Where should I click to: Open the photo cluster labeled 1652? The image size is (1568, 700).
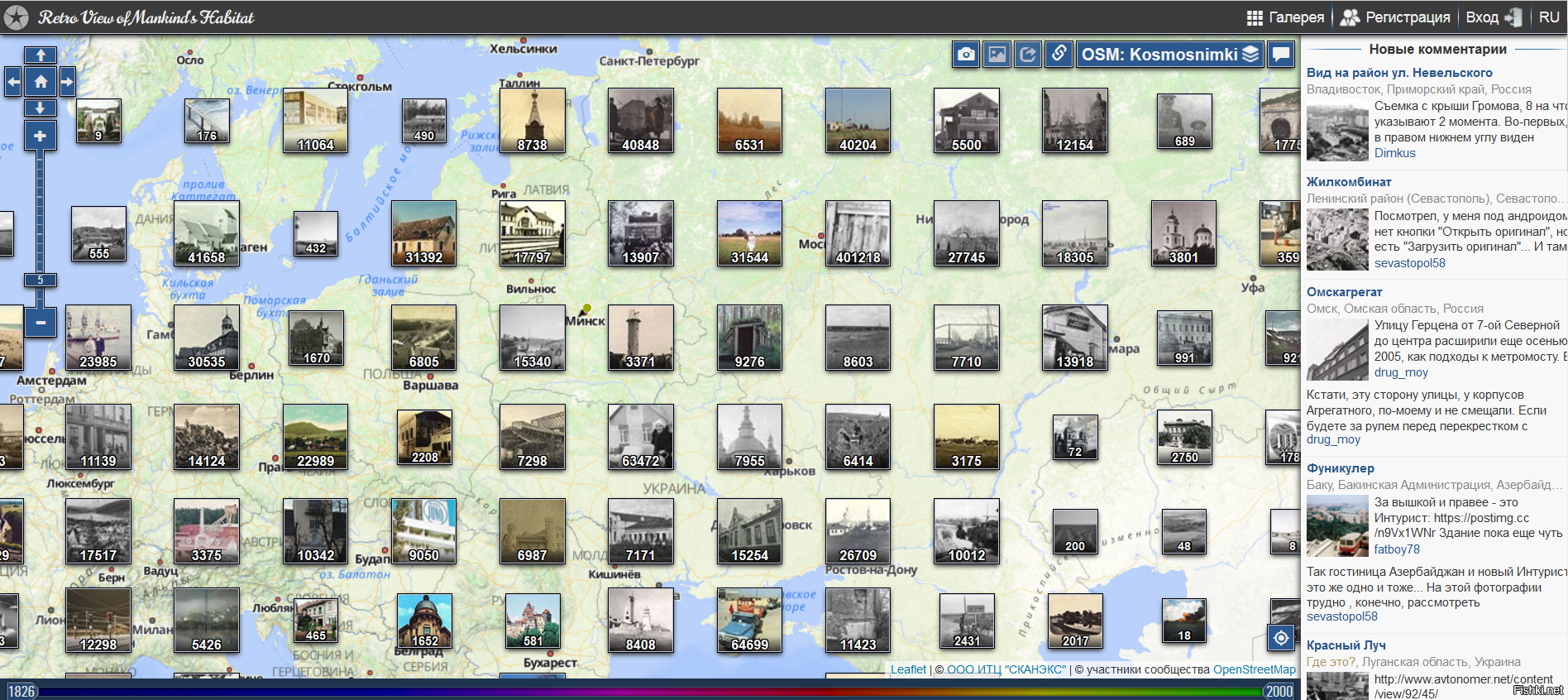pyautogui.click(x=424, y=621)
